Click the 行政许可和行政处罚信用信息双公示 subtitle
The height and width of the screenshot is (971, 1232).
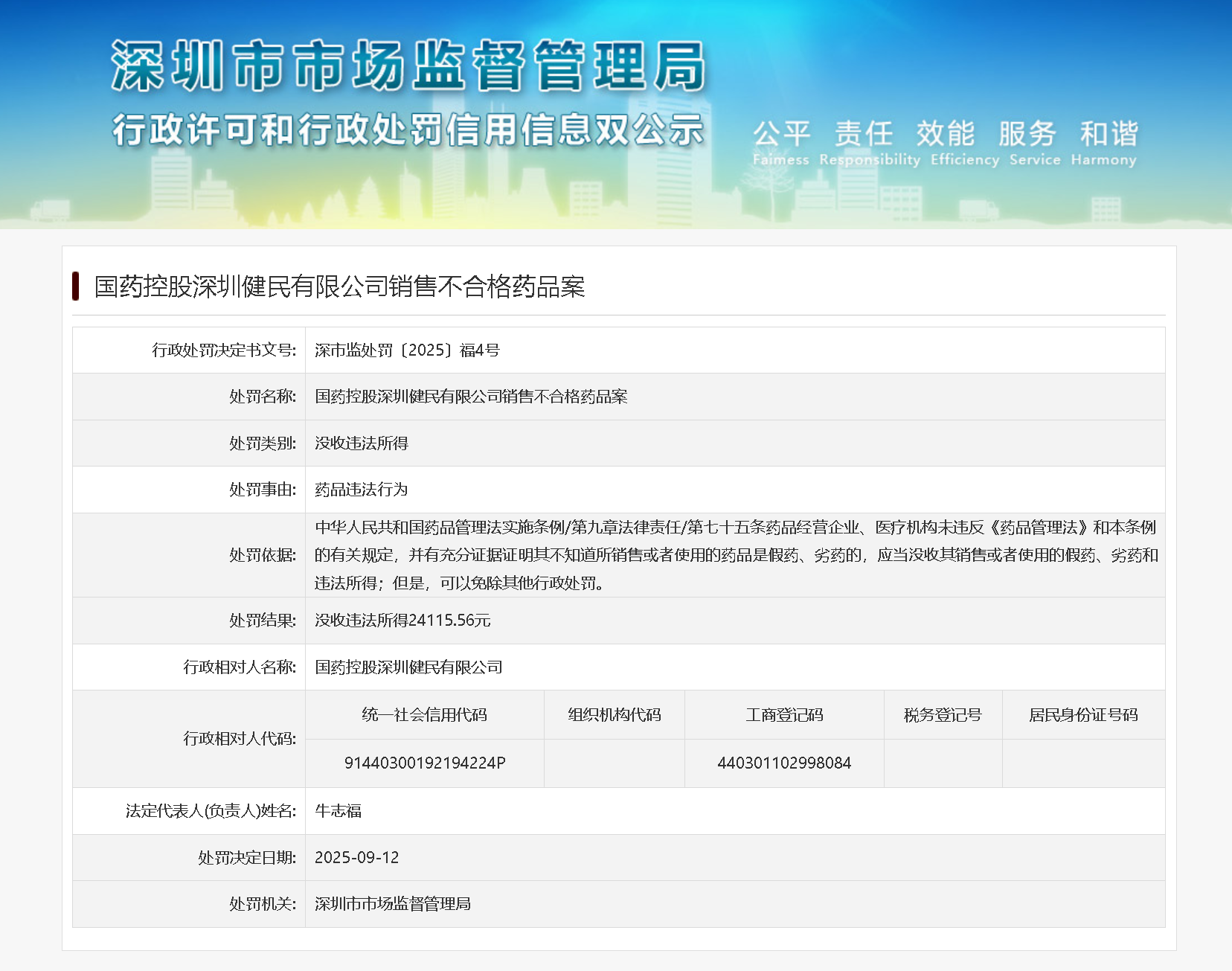click(408, 129)
